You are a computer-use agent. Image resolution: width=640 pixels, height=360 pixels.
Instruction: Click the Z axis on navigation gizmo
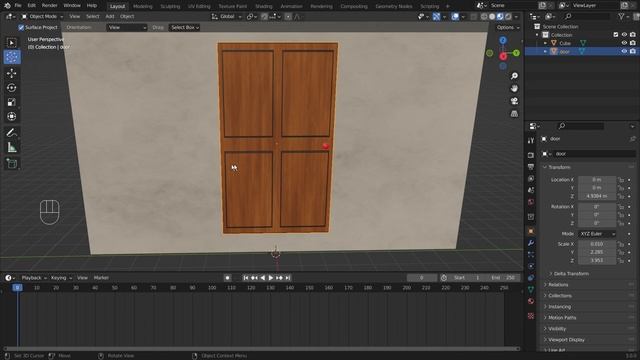point(503,40)
